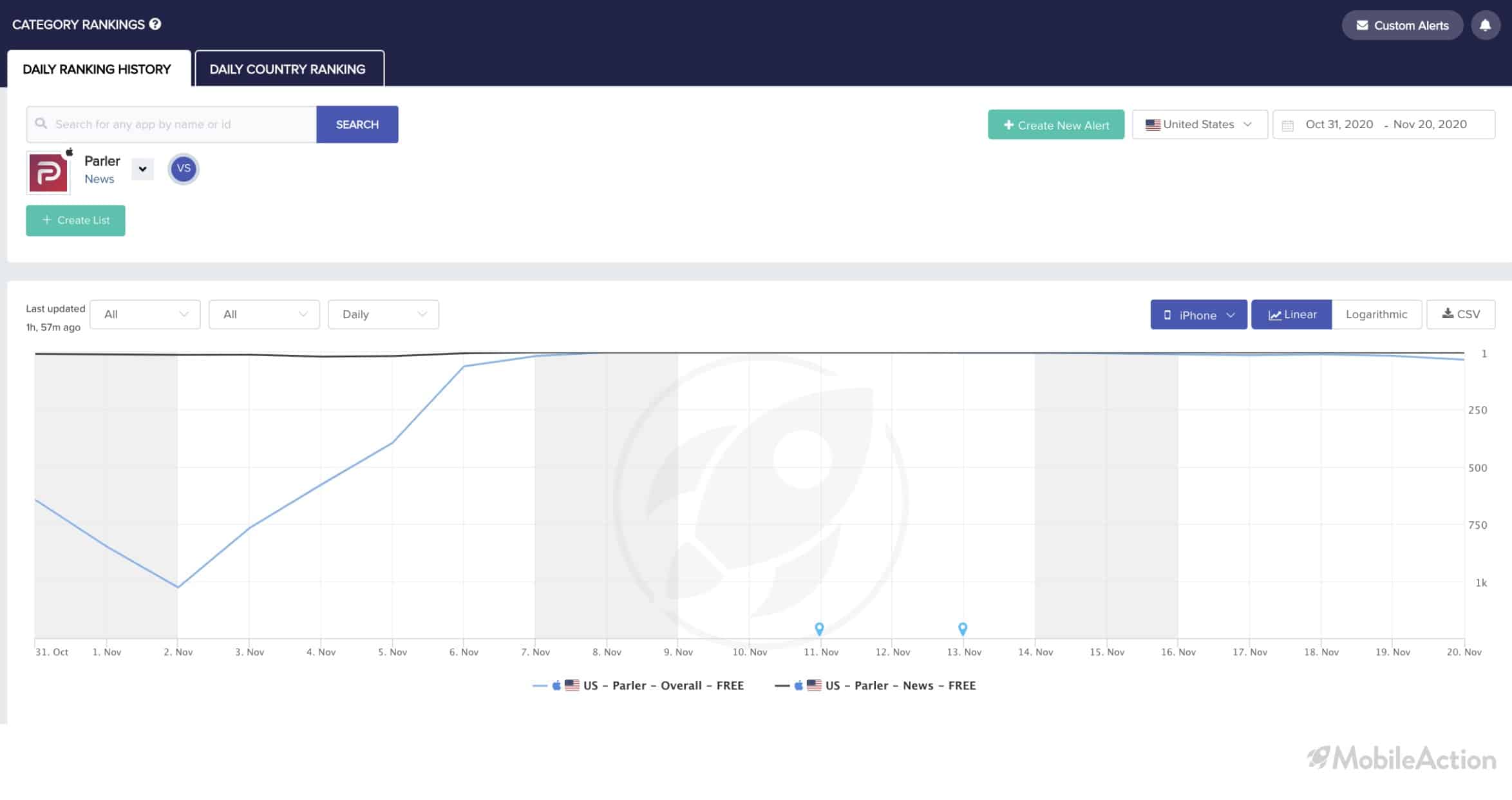Screen dimensions: 1512x800
Task: Switch to Daily Country Ranking tab
Action: 288,69
